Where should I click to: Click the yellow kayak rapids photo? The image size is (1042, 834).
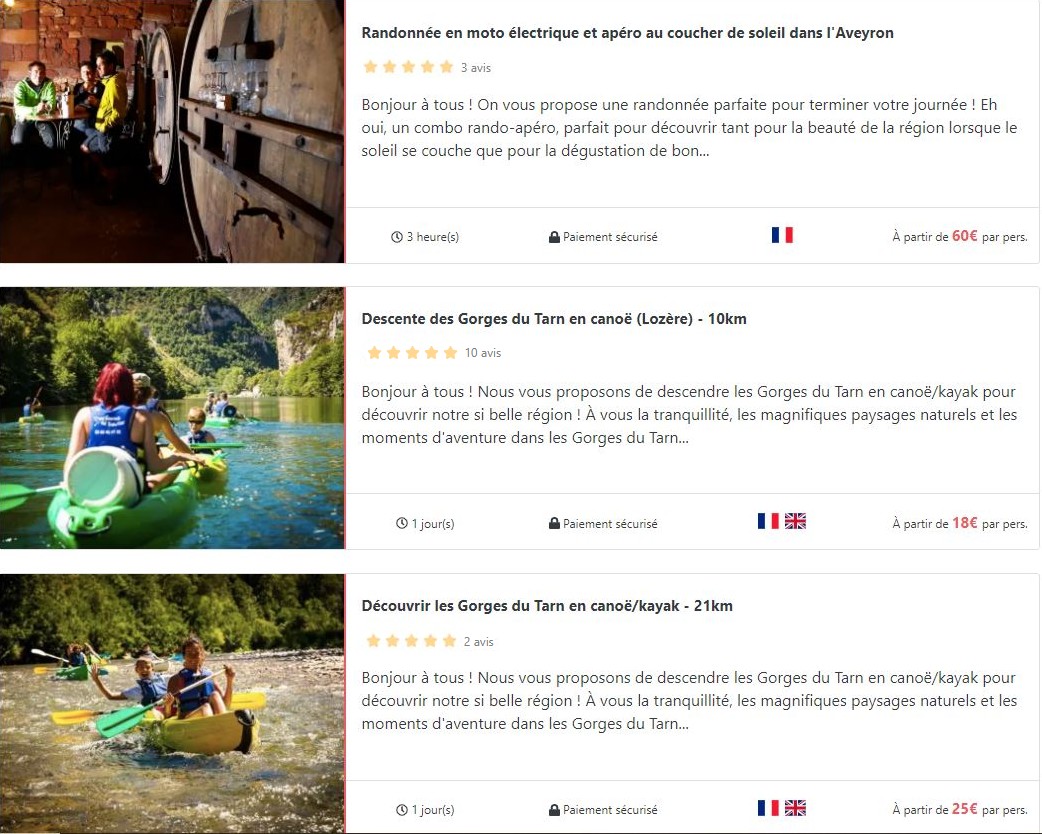pyautogui.click(x=172, y=703)
